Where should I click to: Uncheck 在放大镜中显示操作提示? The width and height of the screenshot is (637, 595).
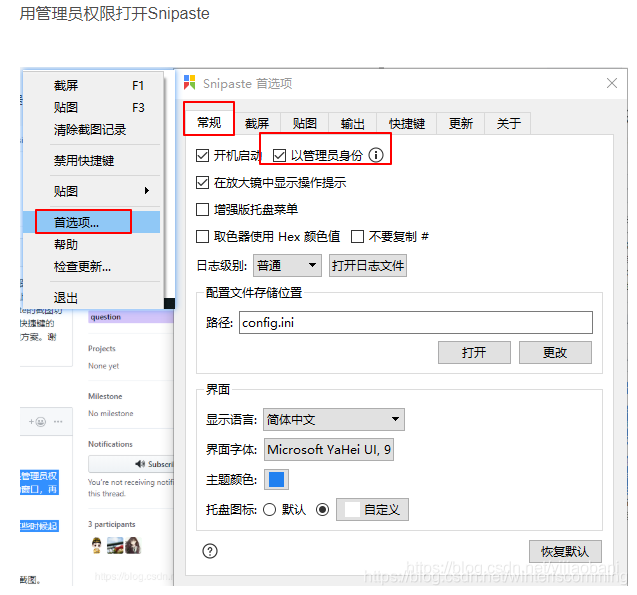202,182
